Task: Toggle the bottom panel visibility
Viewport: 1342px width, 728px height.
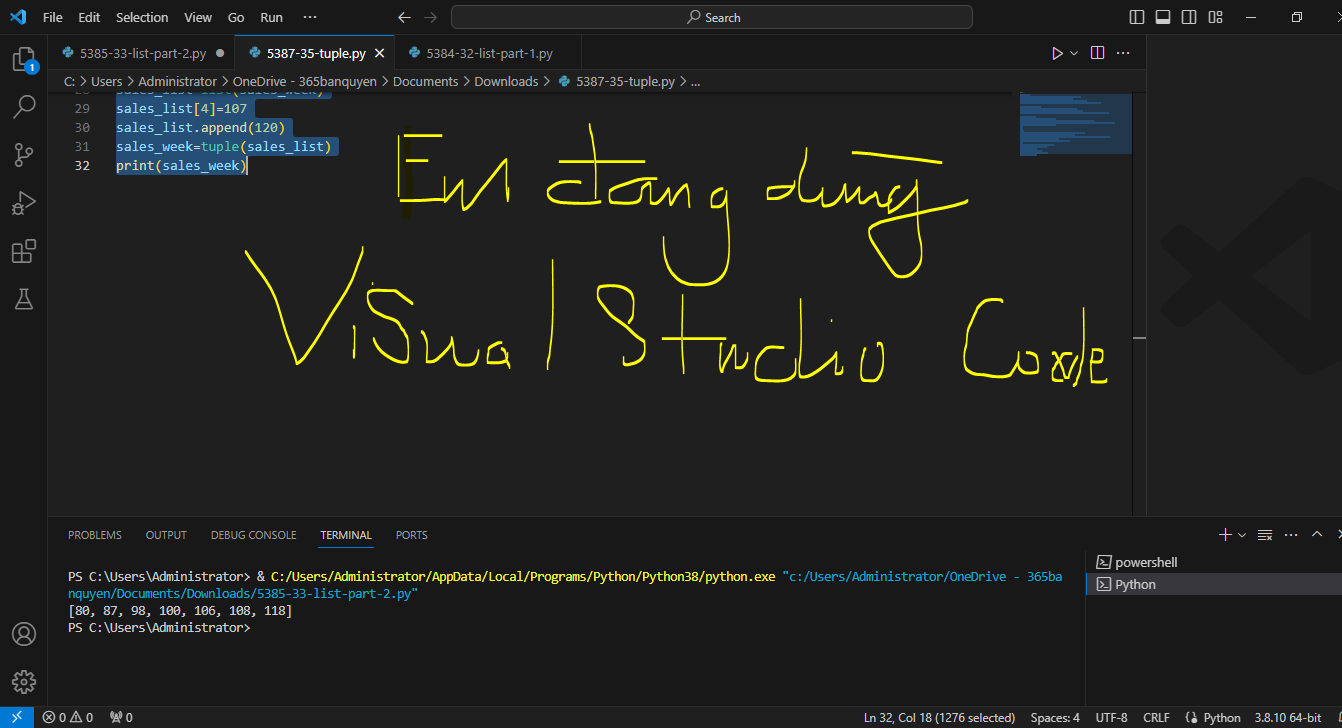Action: 1163,17
